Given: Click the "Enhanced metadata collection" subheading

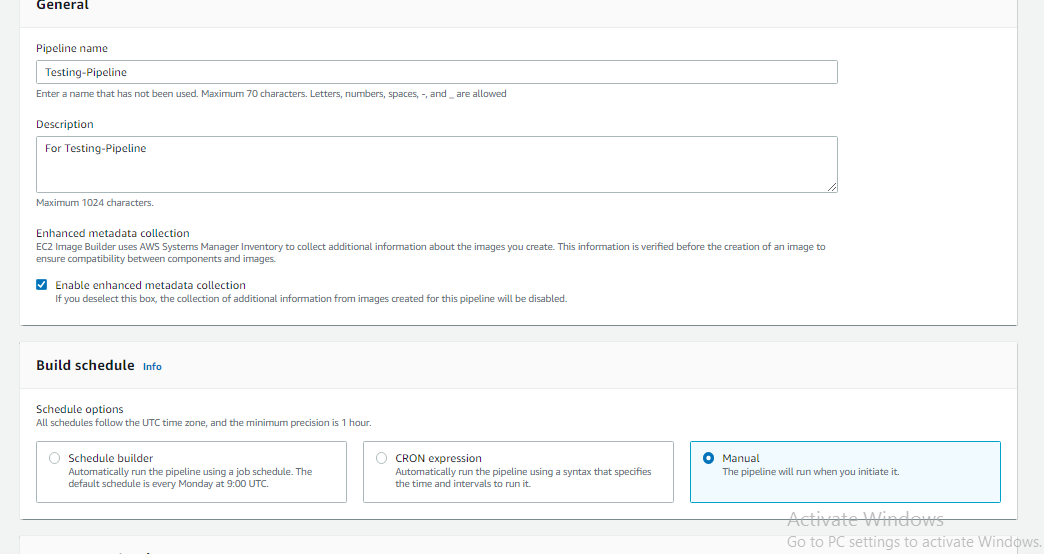Looking at the screenshot, I should coord(113,233).
